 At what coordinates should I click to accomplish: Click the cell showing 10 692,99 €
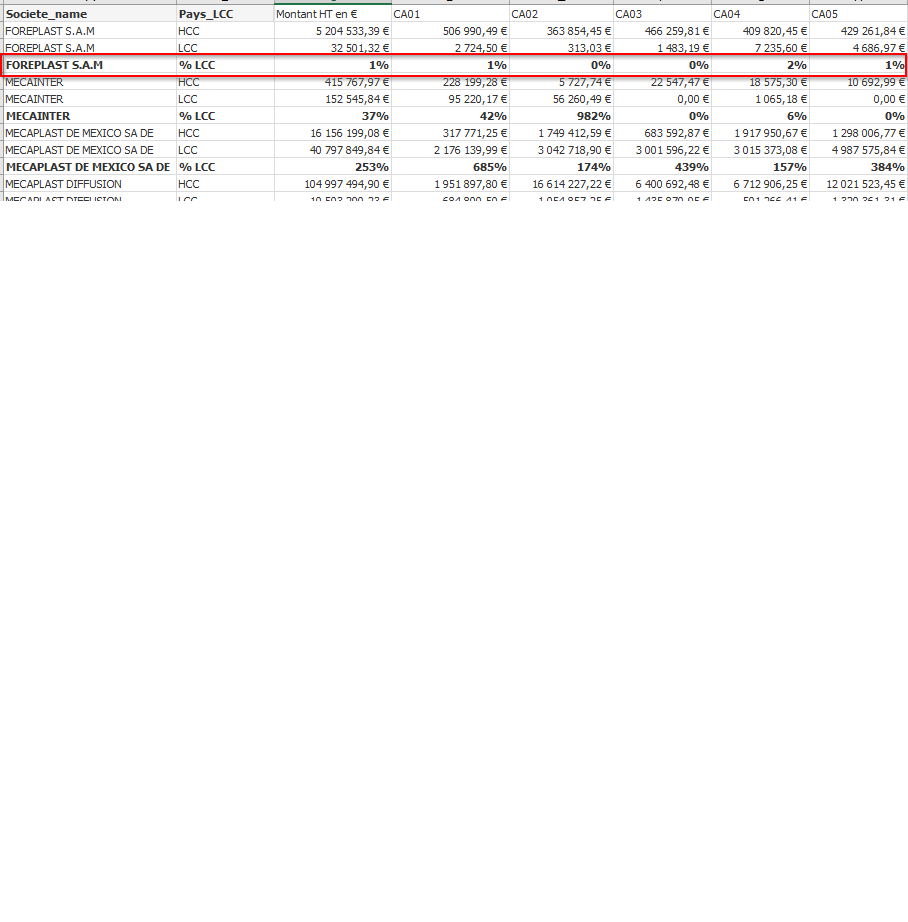859,82
